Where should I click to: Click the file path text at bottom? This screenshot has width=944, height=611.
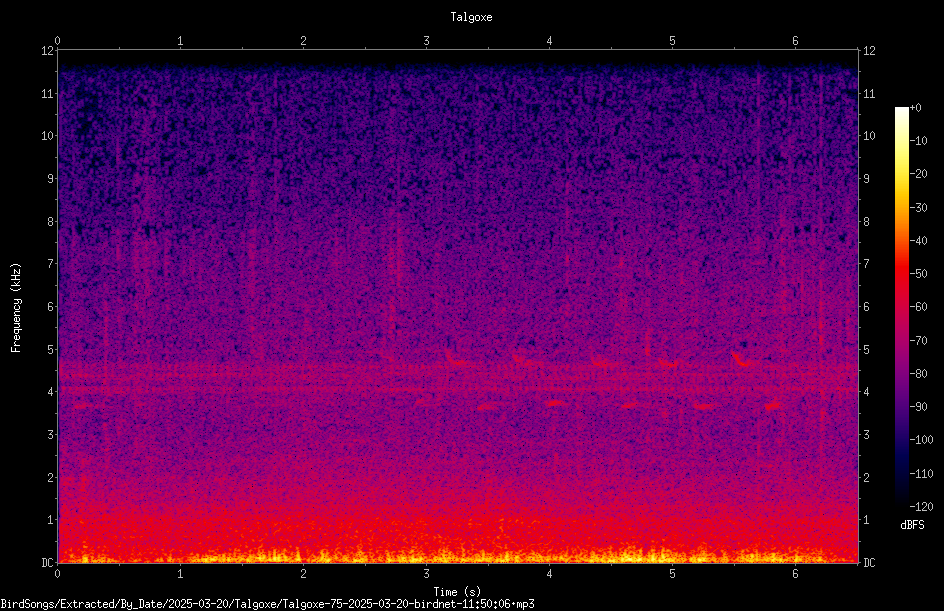point(267,604)
